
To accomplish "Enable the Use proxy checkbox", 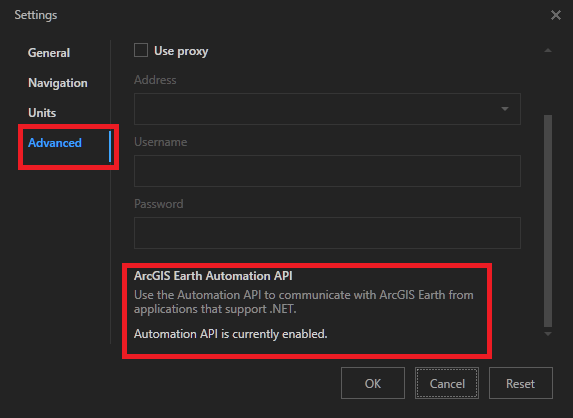I will [141, 50].
